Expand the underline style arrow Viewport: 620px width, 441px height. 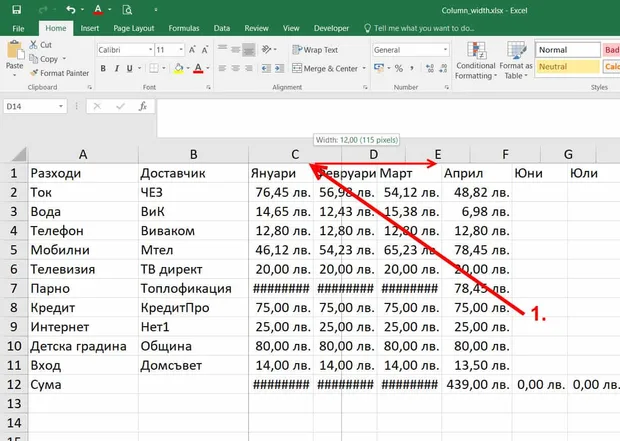(139, 68)
